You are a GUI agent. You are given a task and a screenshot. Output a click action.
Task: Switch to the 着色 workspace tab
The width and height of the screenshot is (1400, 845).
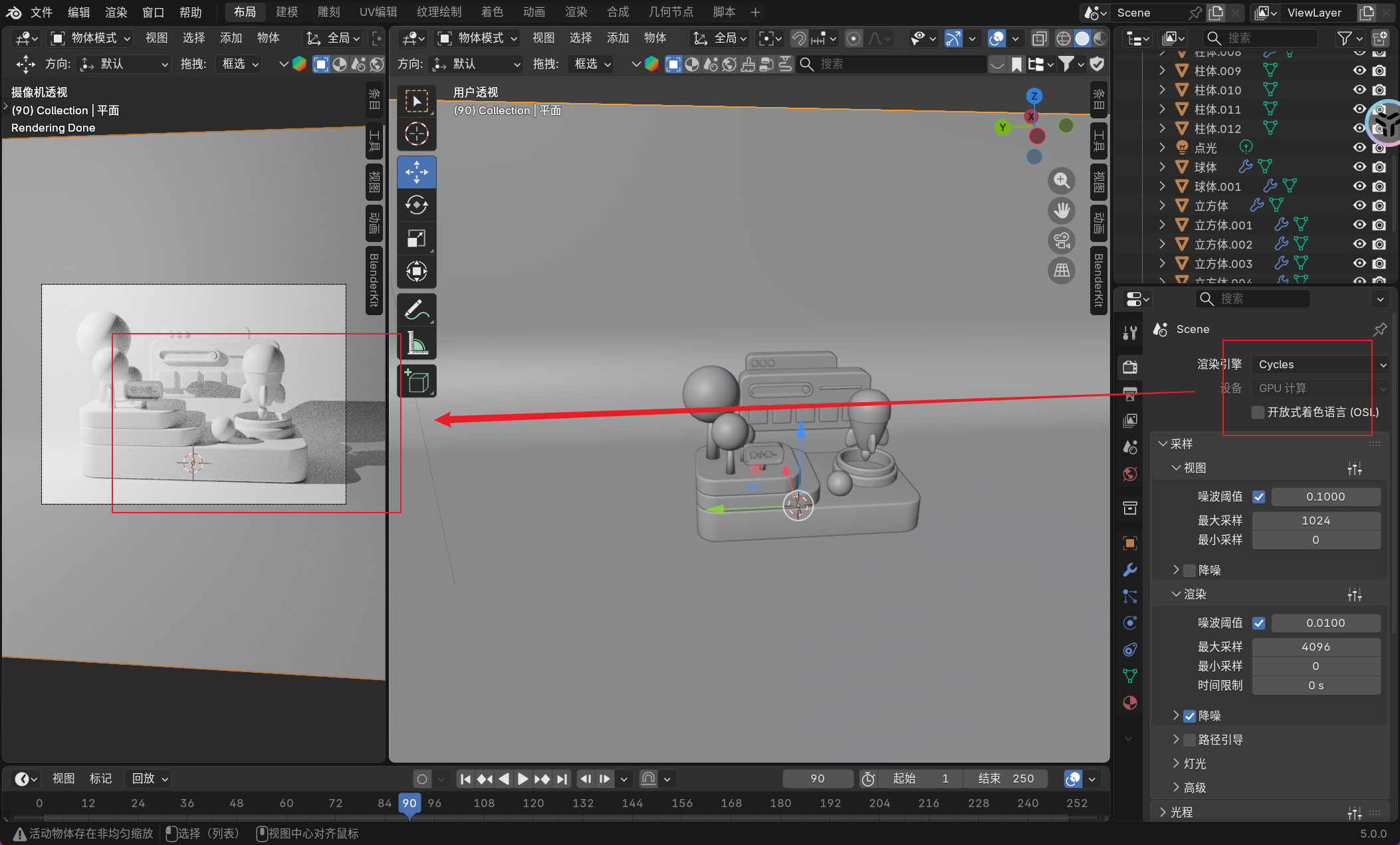[492, 12]
